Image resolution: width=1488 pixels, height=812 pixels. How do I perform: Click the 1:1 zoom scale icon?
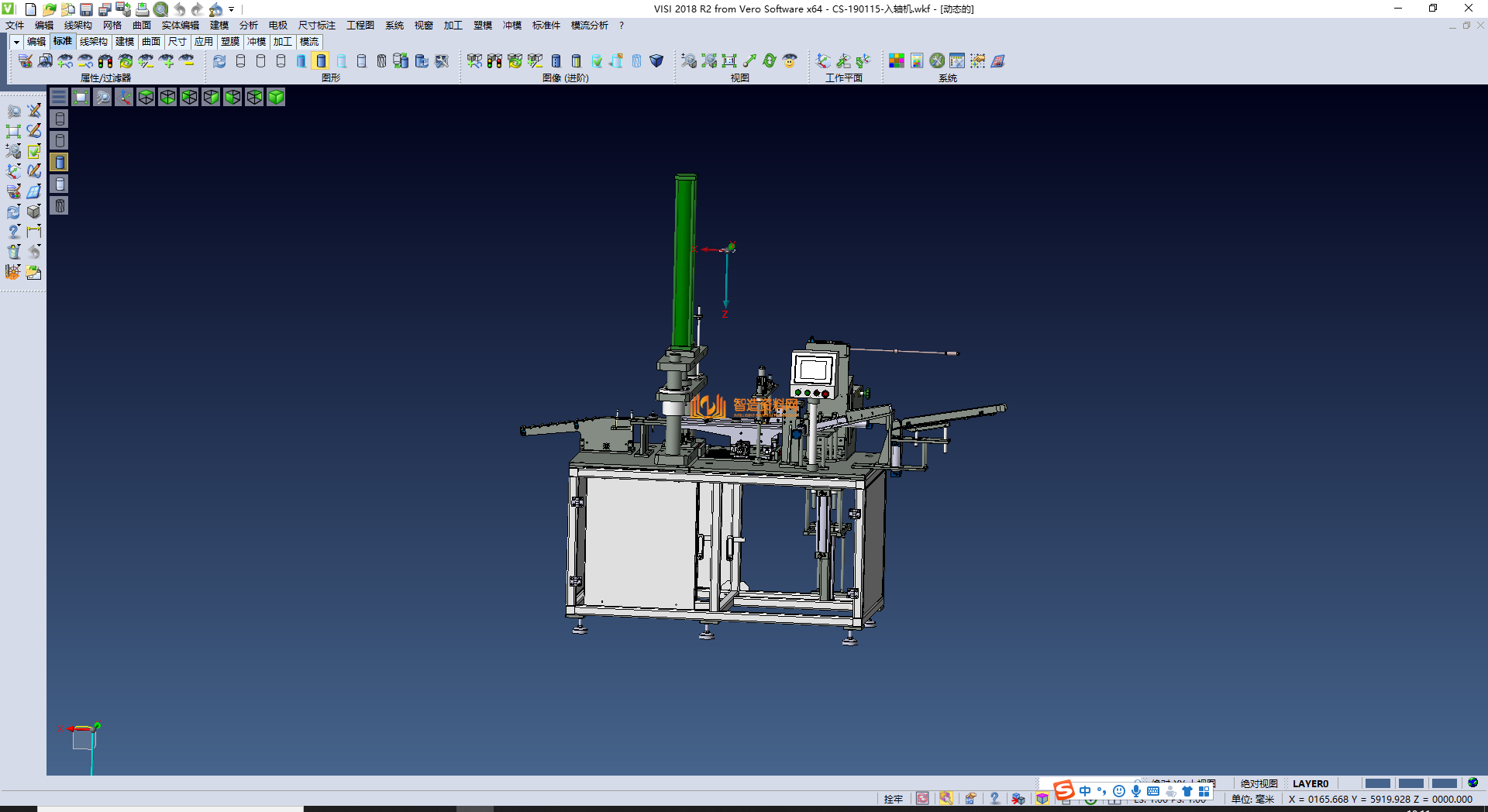[729, 60]
